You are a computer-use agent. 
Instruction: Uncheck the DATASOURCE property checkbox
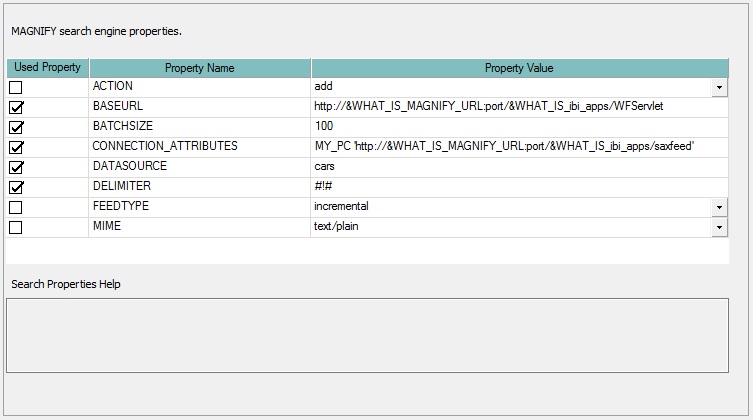(x=16, y=168)
